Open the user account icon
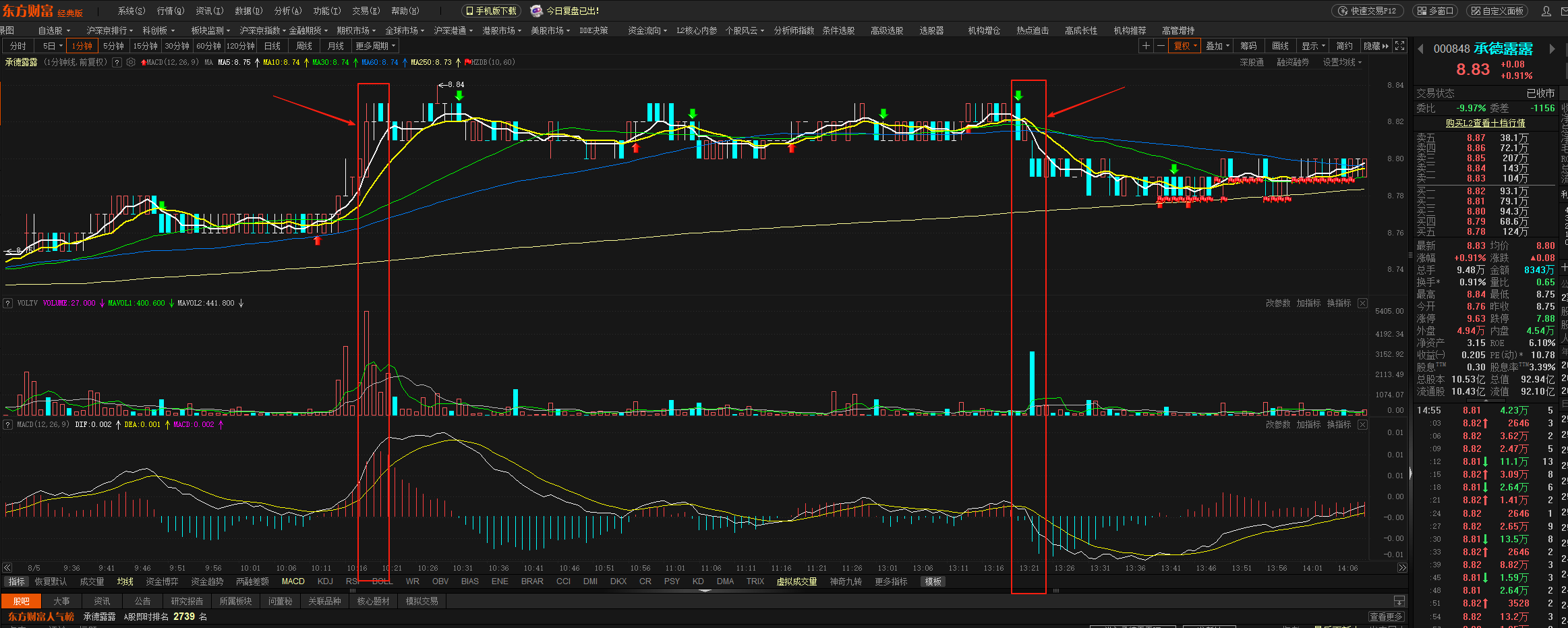1568x628 pixels. point(1546,11)
